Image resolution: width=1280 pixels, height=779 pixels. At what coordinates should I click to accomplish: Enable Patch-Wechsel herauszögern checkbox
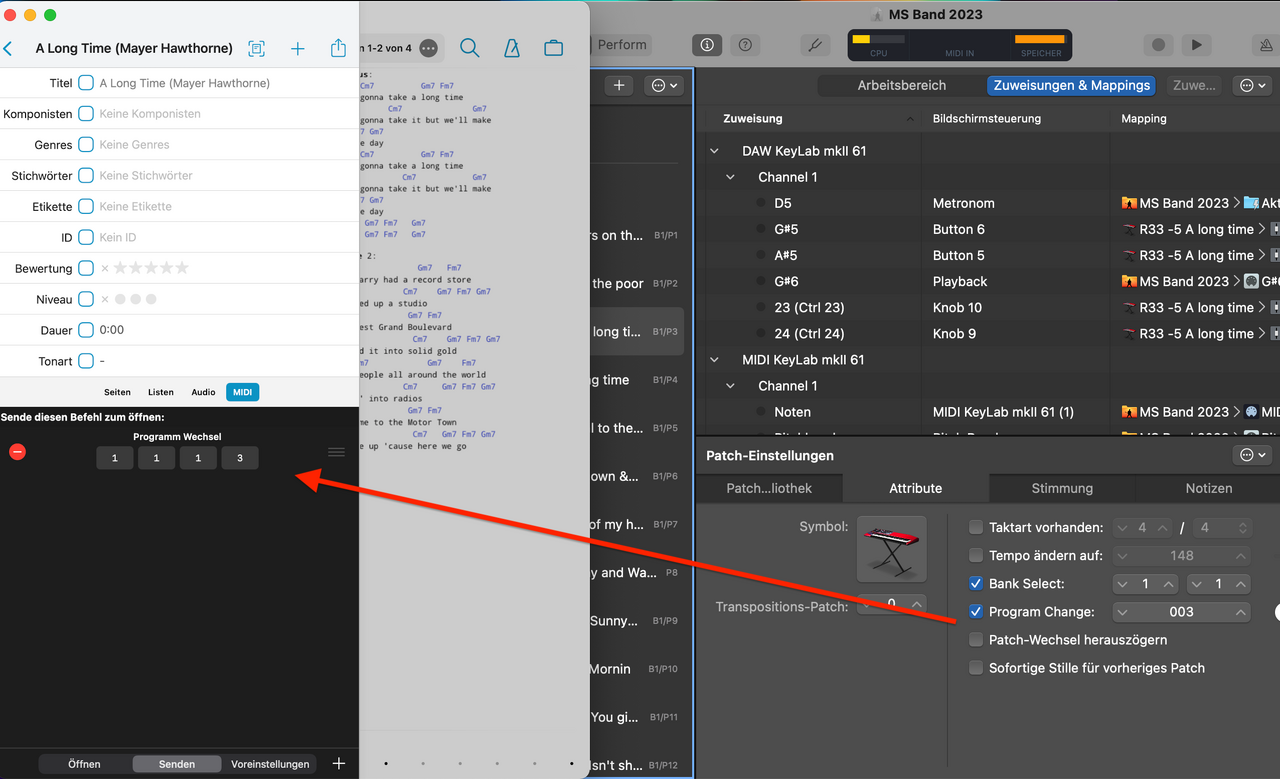click(976, 640)
